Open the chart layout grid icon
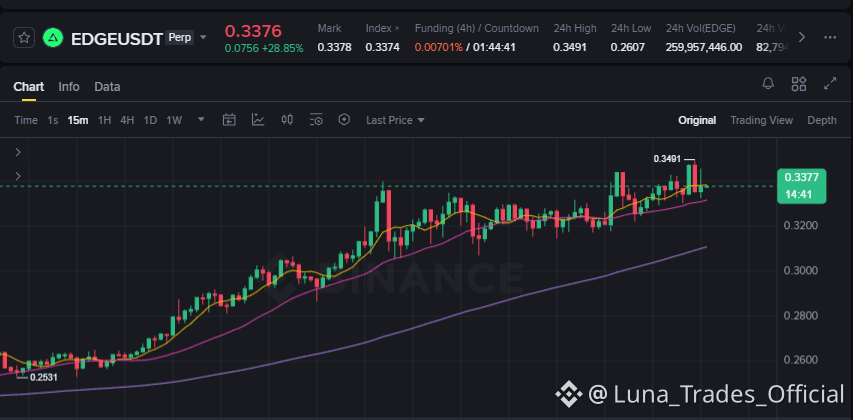The width and height of the screenshot is (853, 420). 799,83
